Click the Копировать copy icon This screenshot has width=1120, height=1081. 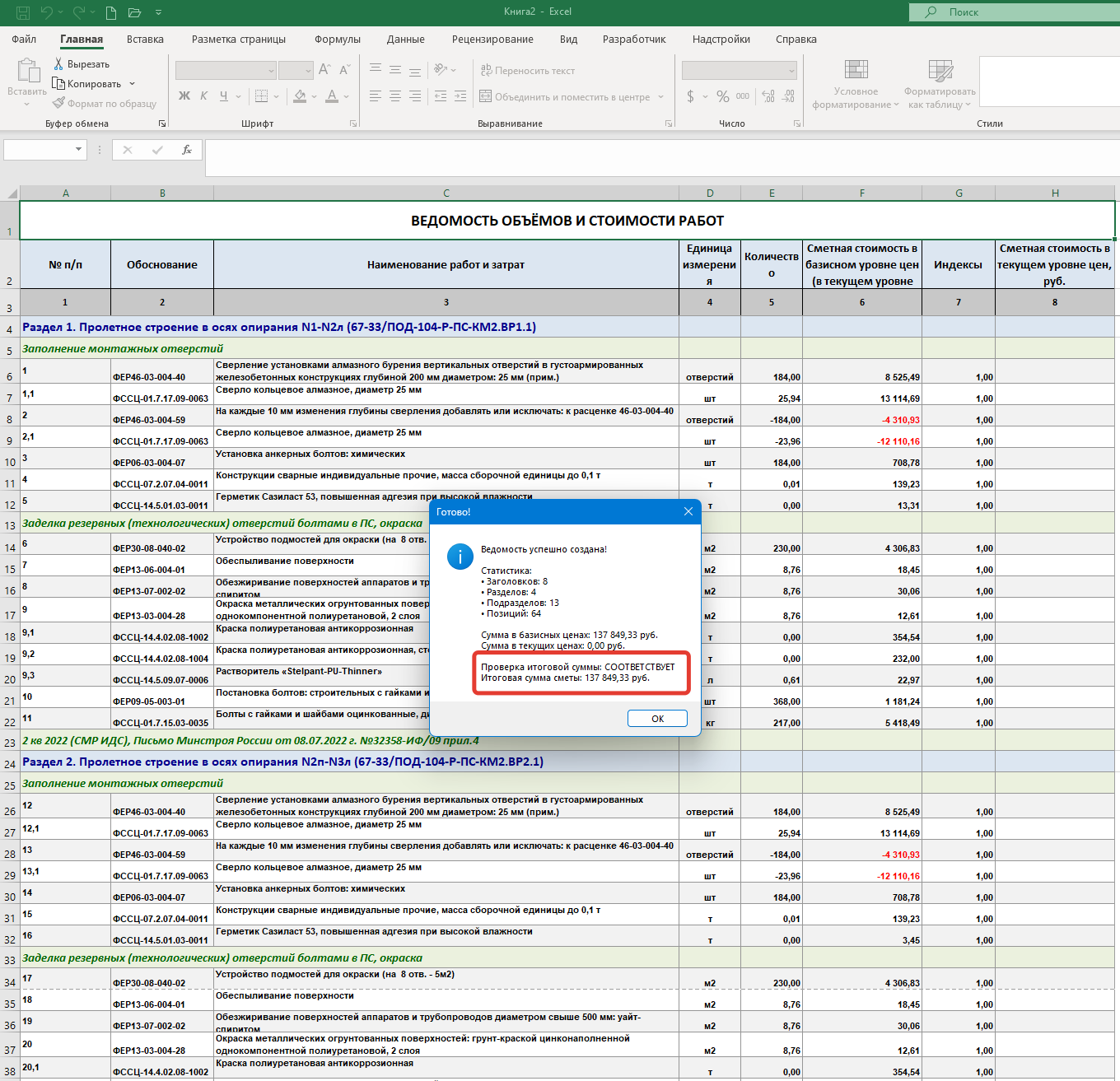[58, 84]
